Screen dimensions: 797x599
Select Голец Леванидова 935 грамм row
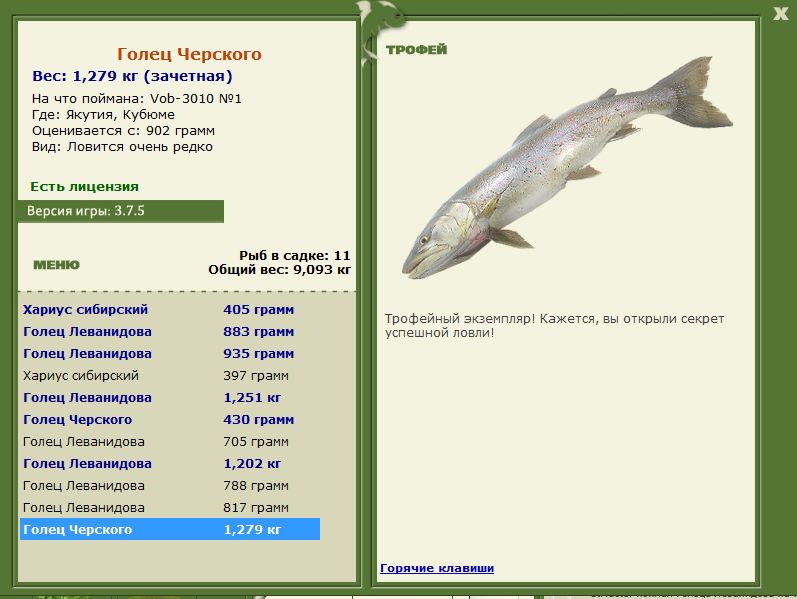tap(170, 353)
